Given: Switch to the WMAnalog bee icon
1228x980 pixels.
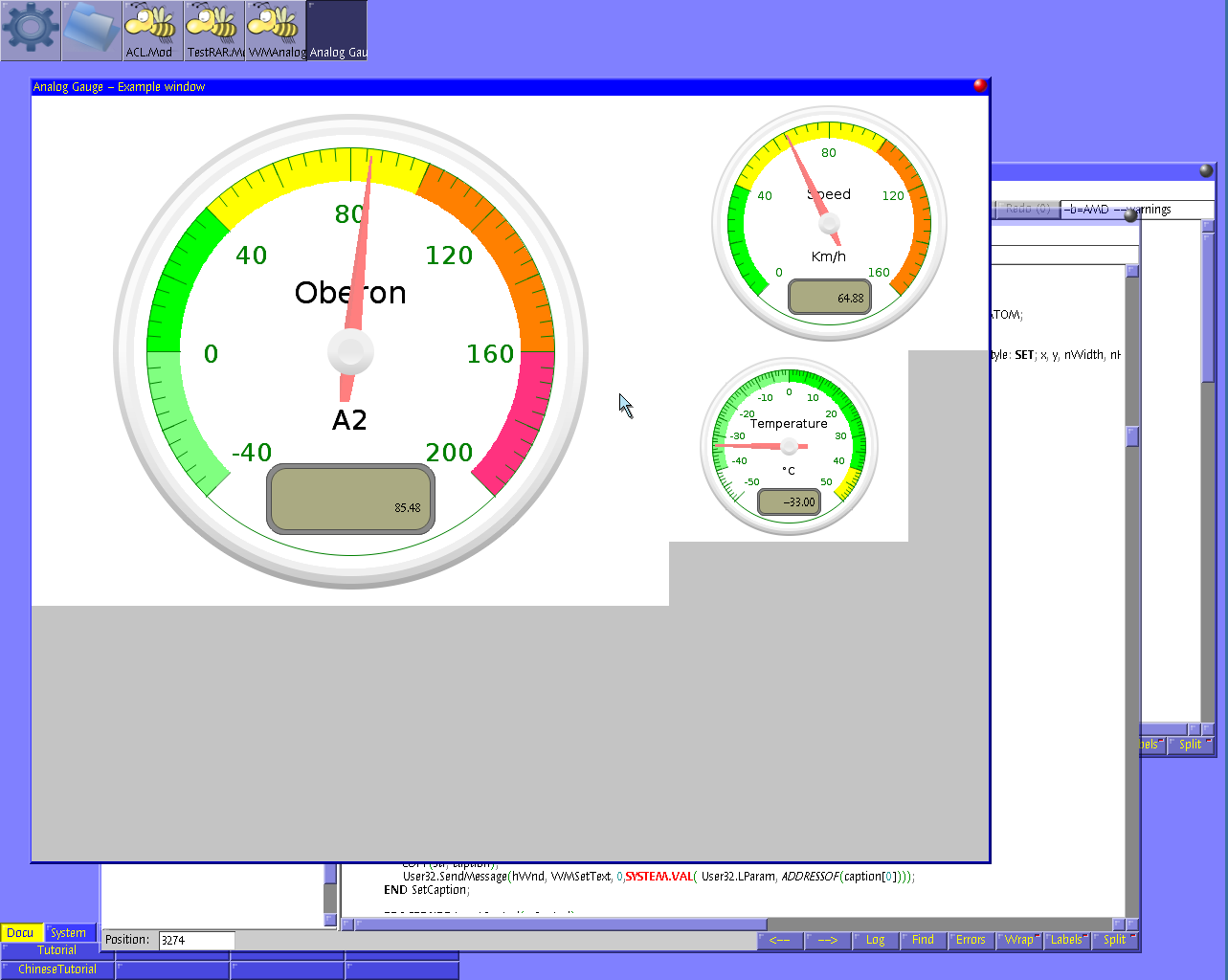Looking at the screenshot, I should tap(276, 30).
